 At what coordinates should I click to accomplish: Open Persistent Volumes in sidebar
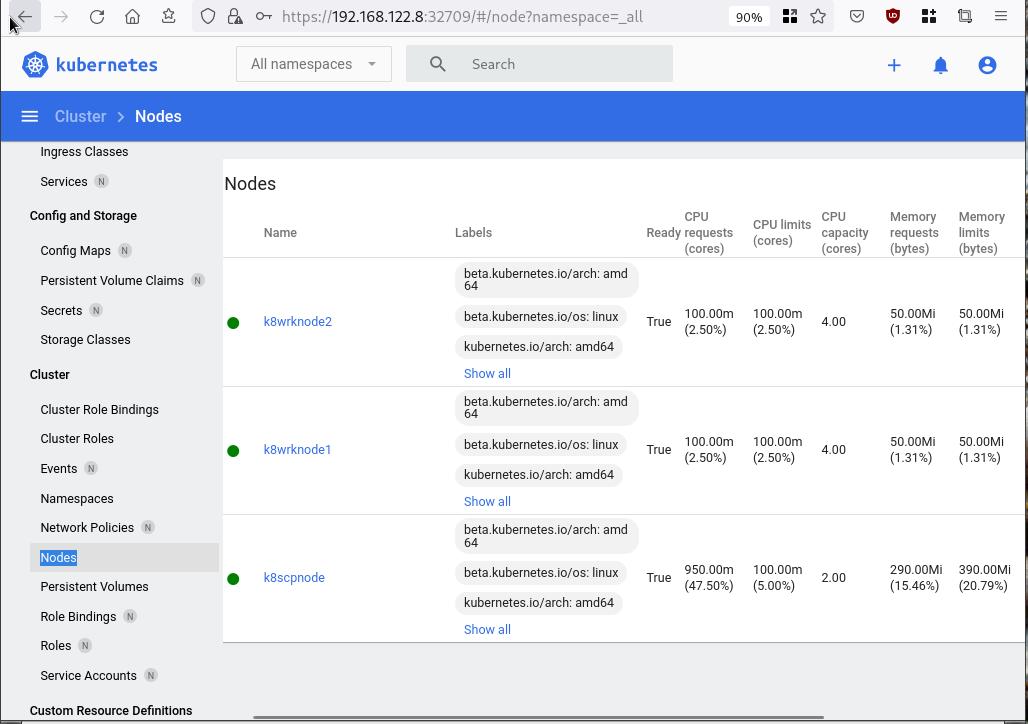pos(94,587)
